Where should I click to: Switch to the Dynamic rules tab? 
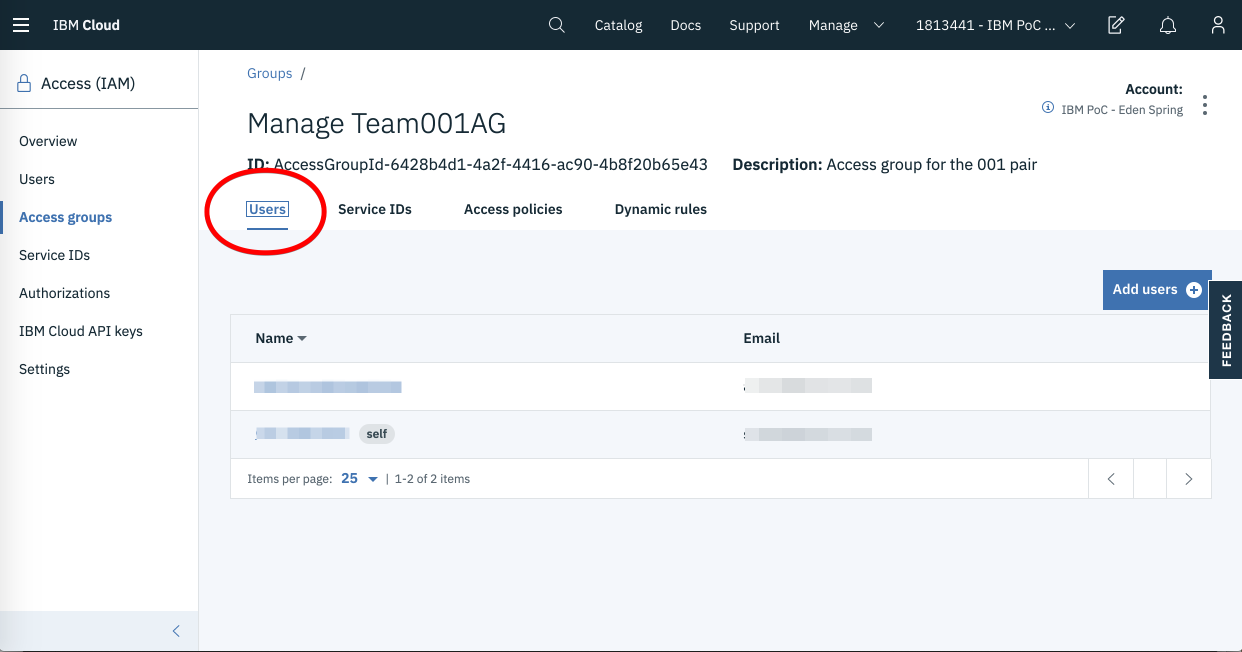[x=661, y=209]
